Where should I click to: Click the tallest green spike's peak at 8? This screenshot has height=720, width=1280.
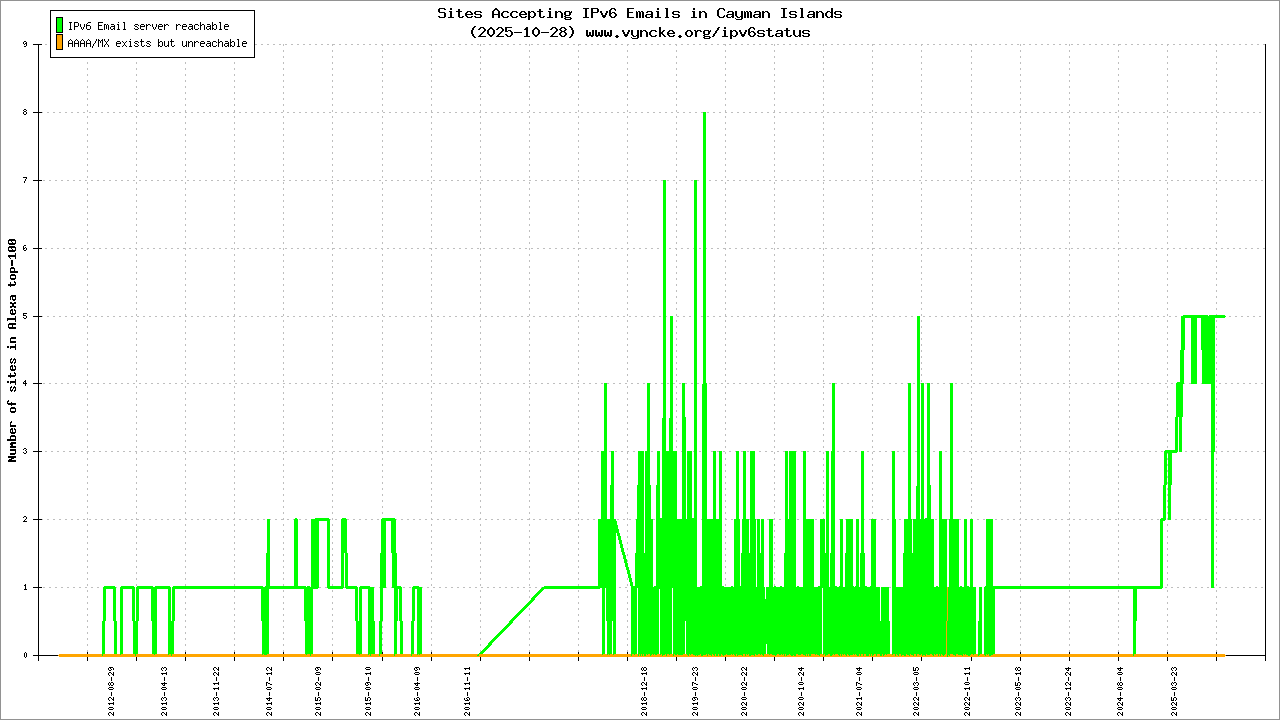point(704,113)
